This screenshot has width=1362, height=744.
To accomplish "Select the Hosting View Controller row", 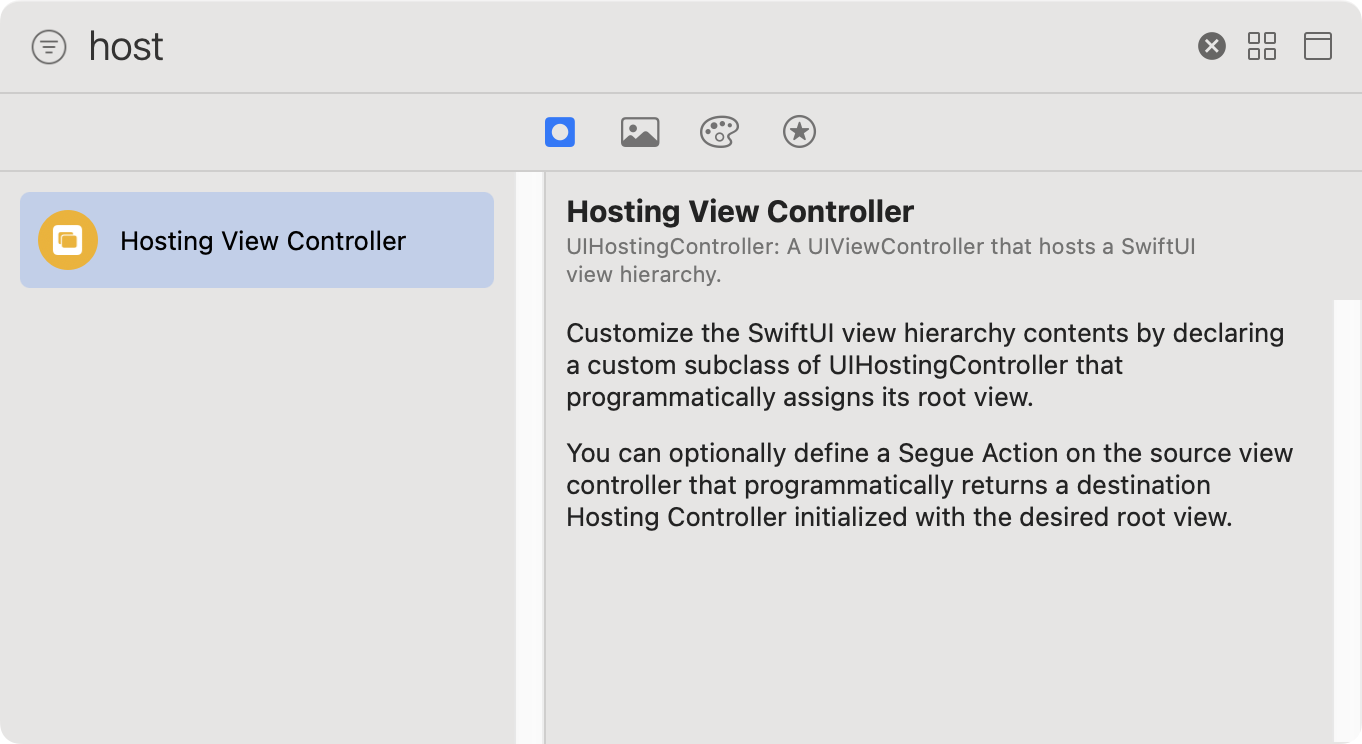I will 257,240.
